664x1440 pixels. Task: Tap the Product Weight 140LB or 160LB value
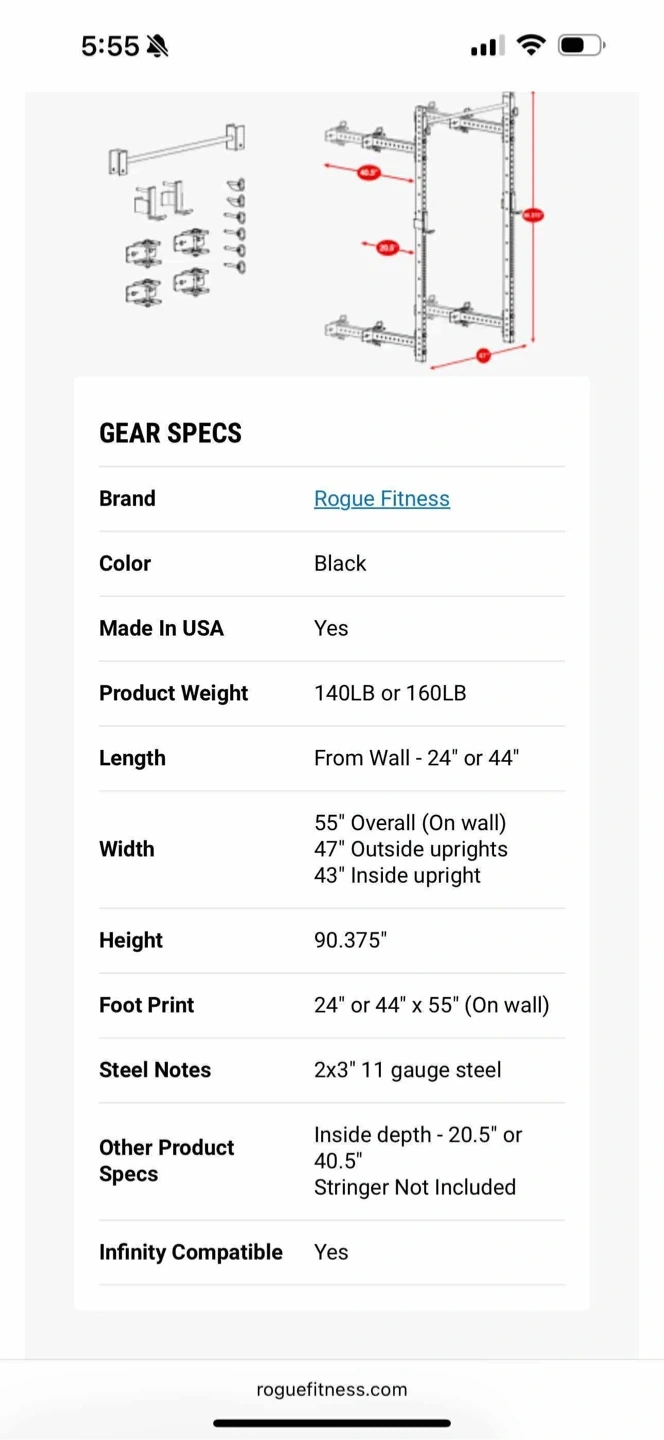click(390, 693)
